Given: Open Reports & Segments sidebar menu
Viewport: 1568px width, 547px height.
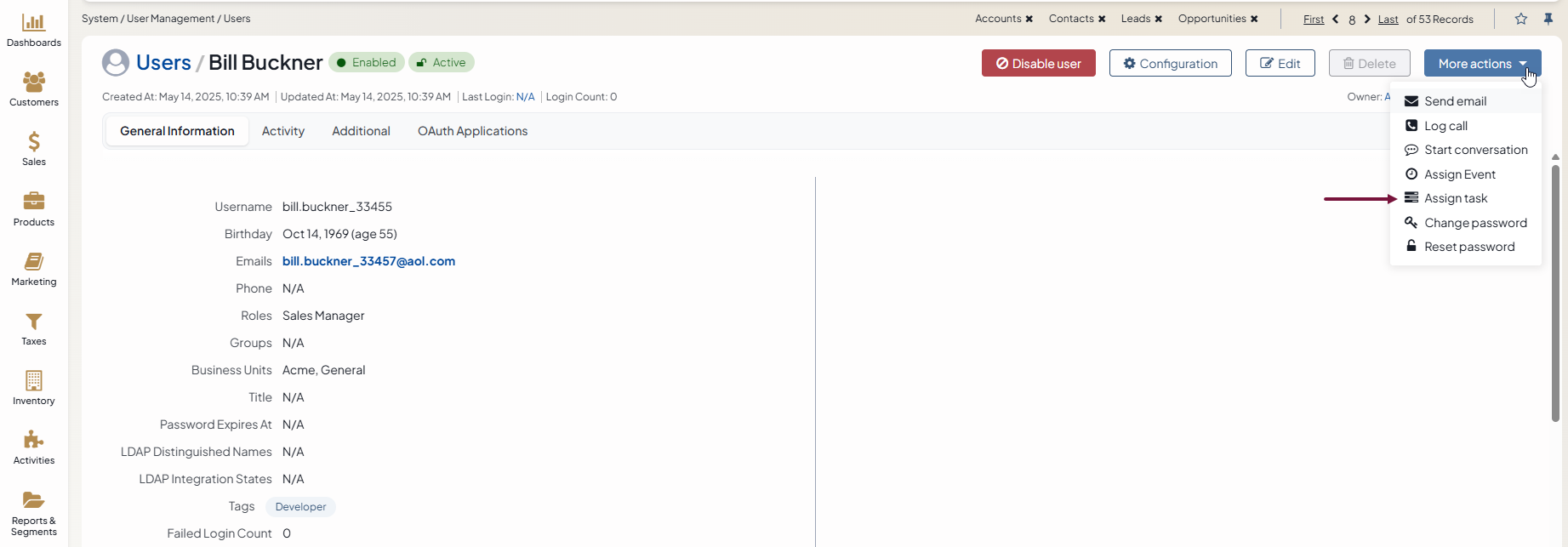Looking at the screenshot, I should point(34,514).
